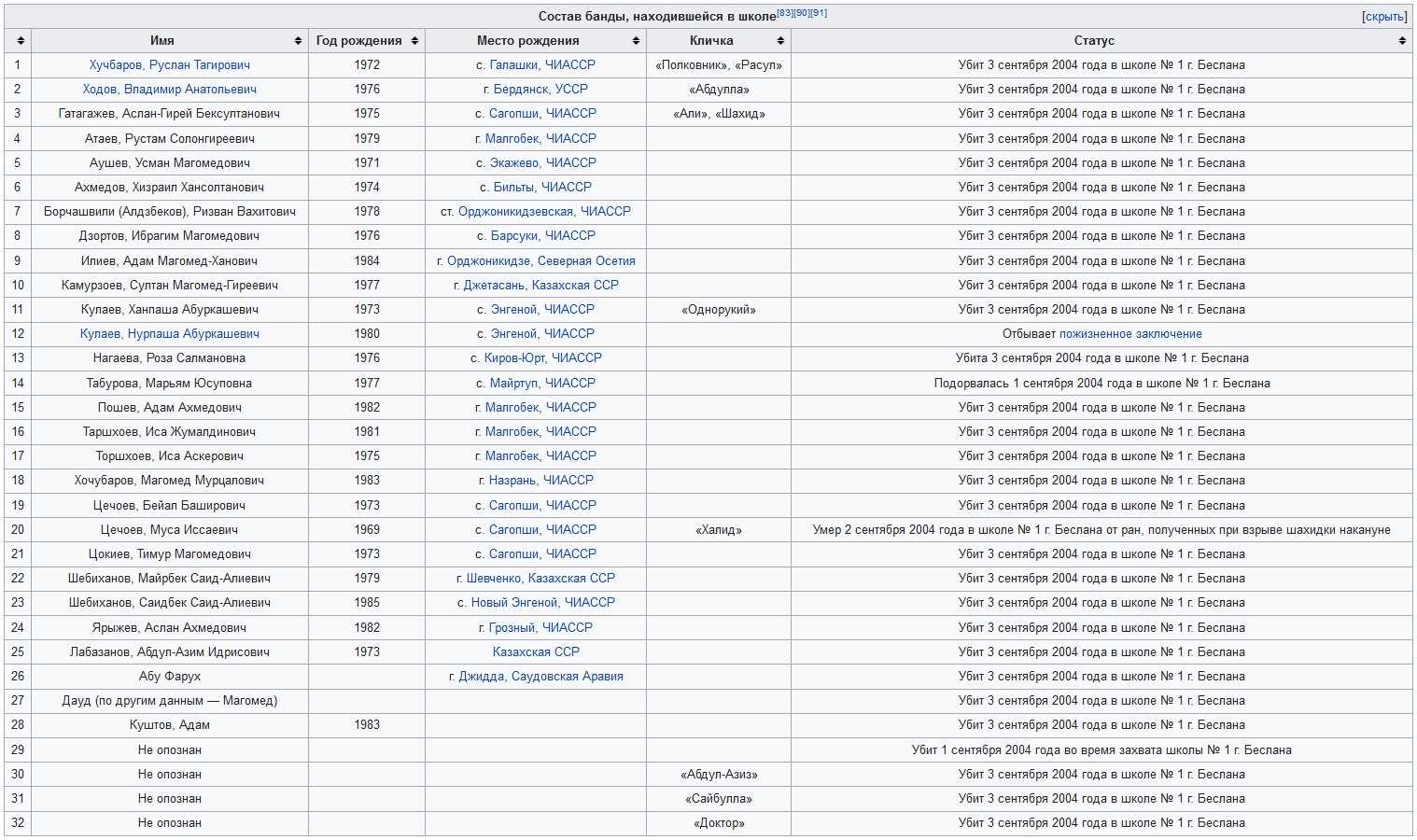Screen dimensions: 1417x840
Task: Open Саудовская Аравия link
Action: 568,677
